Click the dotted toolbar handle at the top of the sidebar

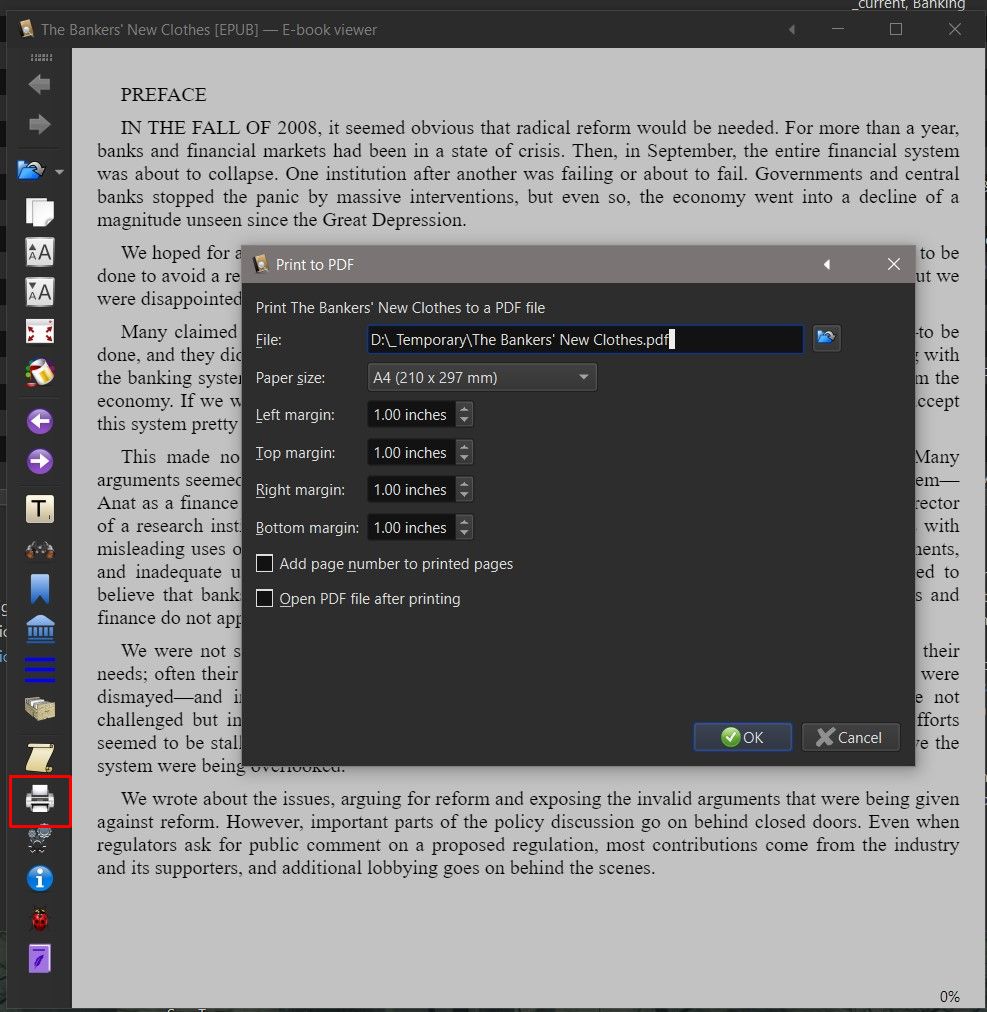click(x=41, y=57)
